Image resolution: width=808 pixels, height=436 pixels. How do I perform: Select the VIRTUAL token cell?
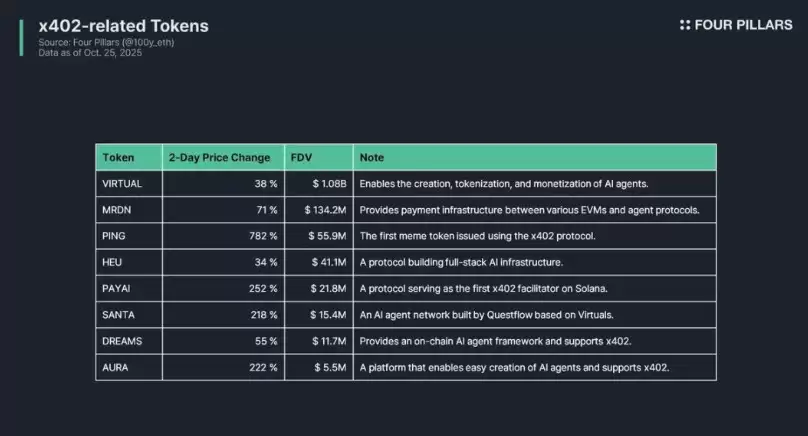124,184
